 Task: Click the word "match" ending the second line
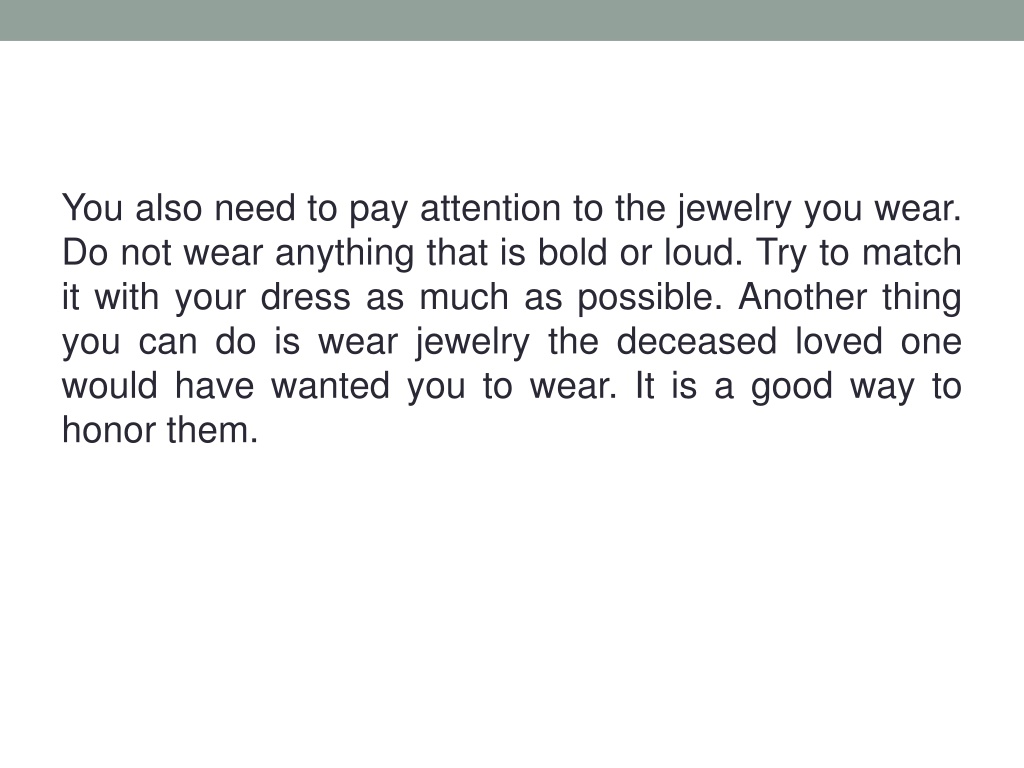912,252
